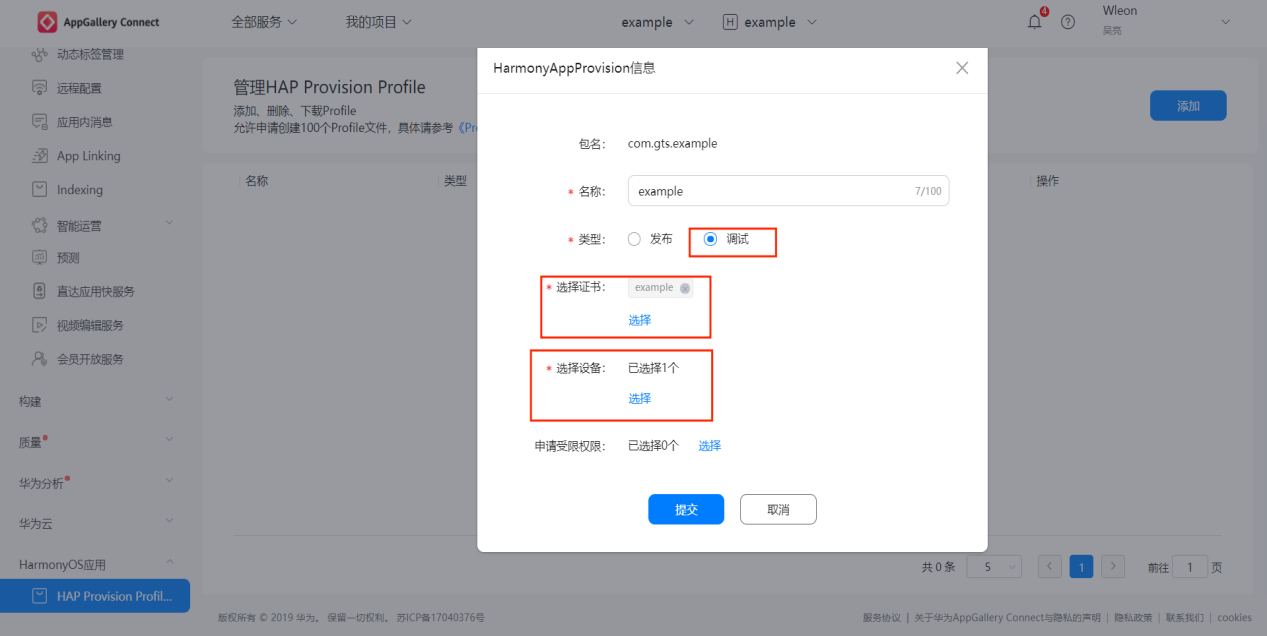Click the 会员开放服务 sidebar icon
Screen dimensions: 1267x636
(40, 358)
